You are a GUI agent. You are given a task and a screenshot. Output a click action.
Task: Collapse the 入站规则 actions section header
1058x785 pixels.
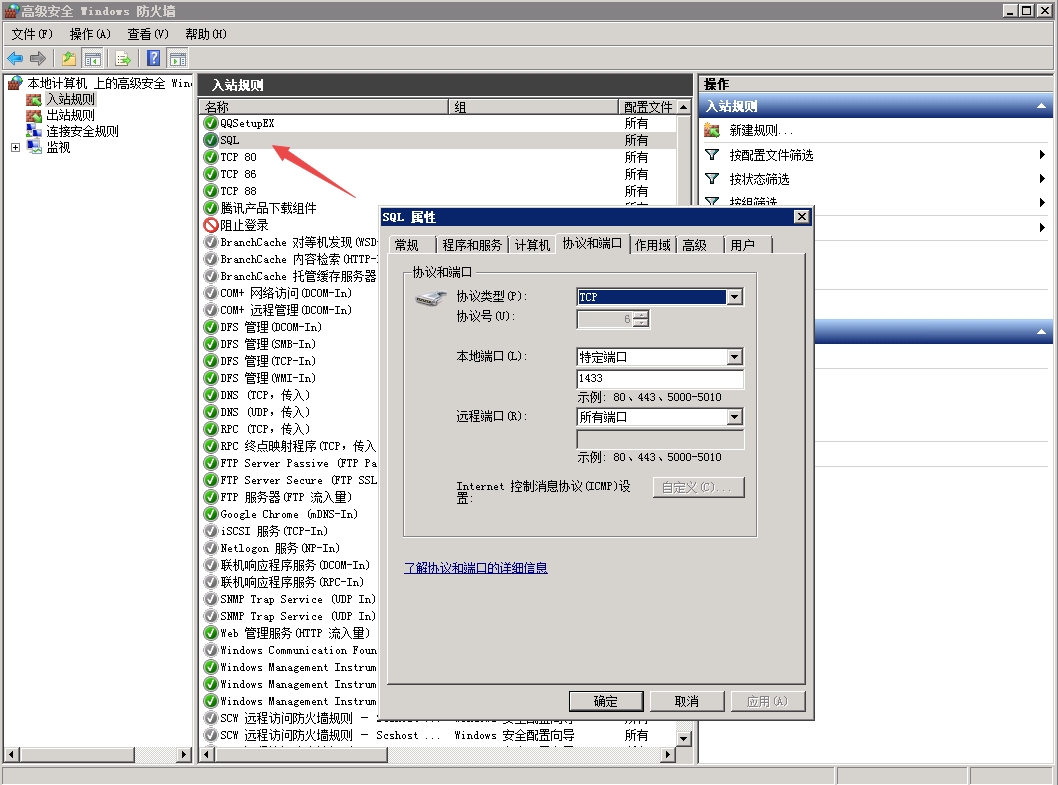(x=1042, y=106)
